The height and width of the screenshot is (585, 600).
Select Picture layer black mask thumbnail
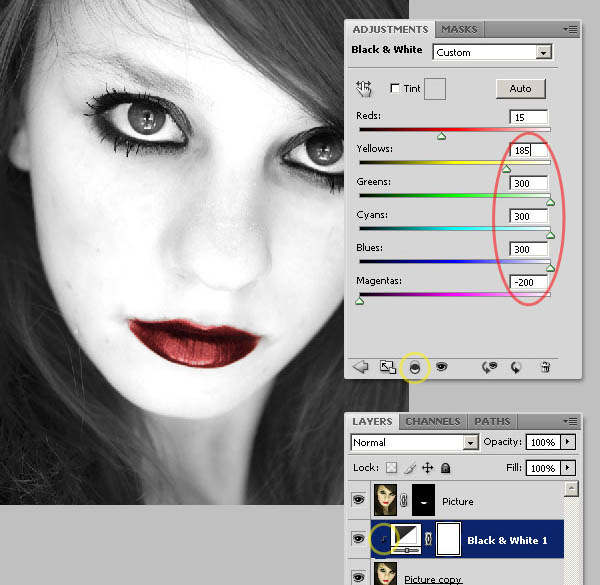(x=423, y=500)
